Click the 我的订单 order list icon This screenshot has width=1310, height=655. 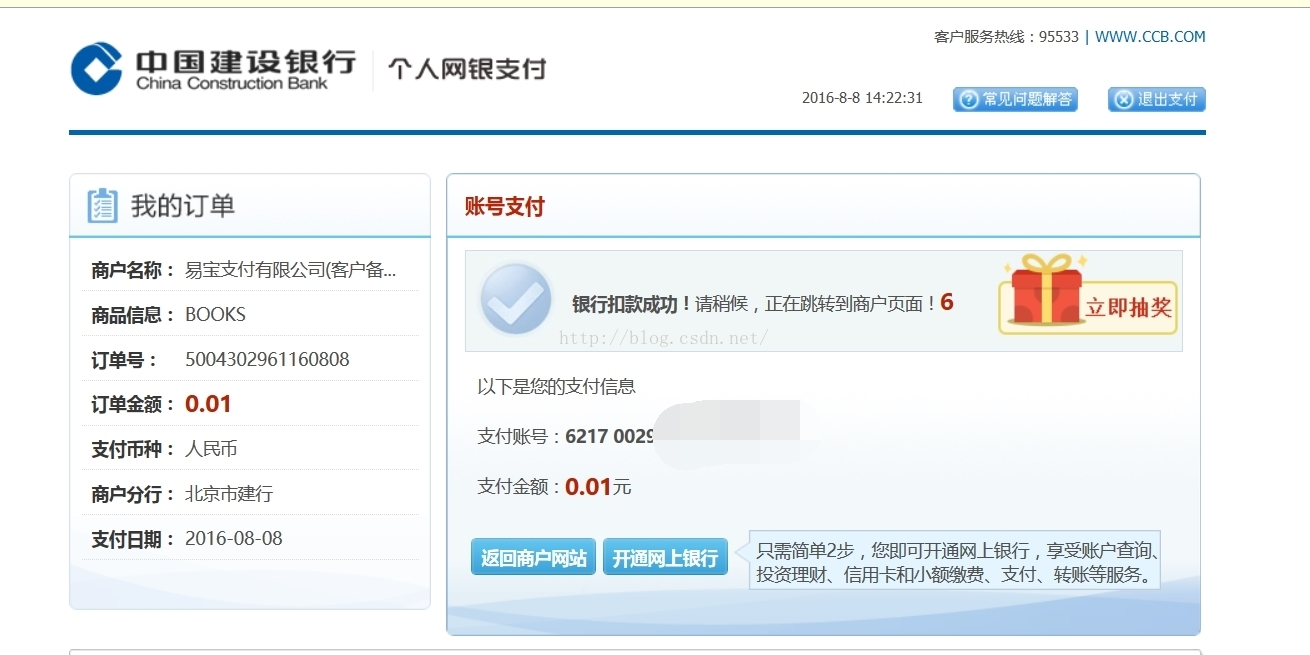[102, 205]
